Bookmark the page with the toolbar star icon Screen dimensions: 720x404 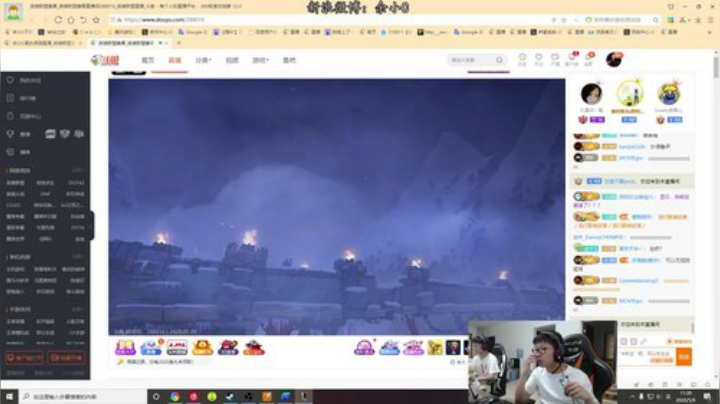[96, 20]
